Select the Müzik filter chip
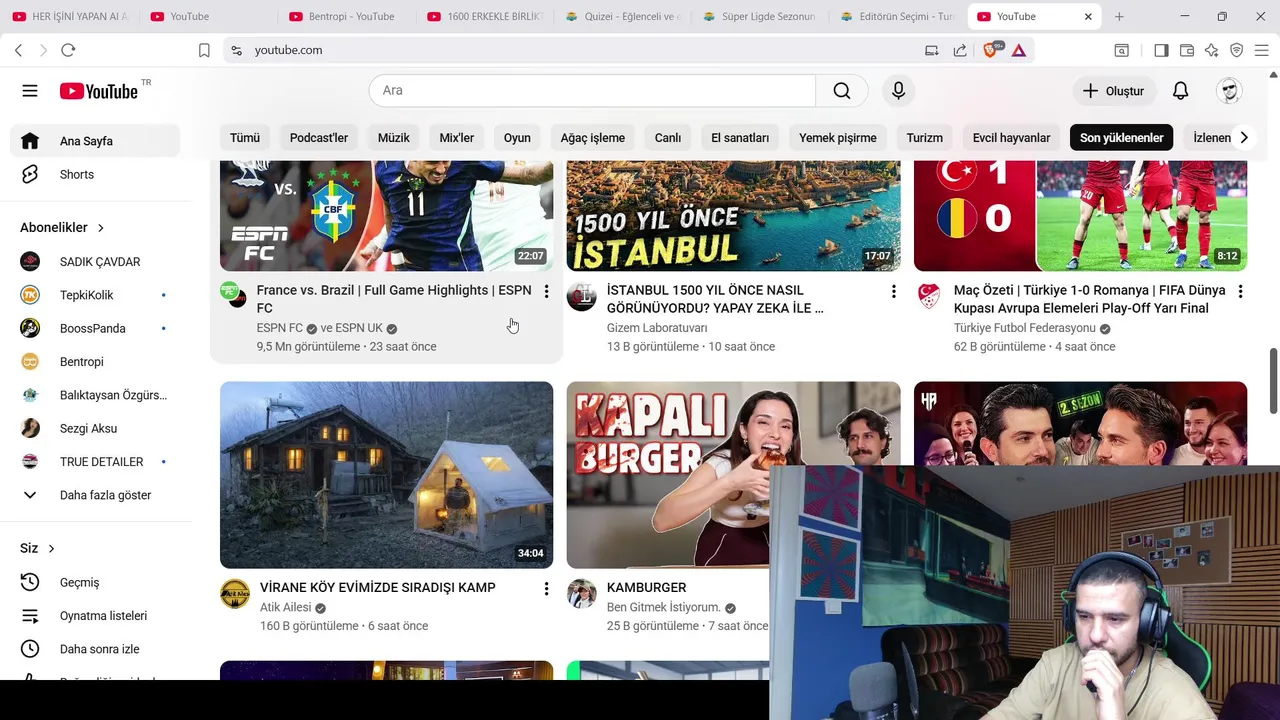 pos(394,138)
